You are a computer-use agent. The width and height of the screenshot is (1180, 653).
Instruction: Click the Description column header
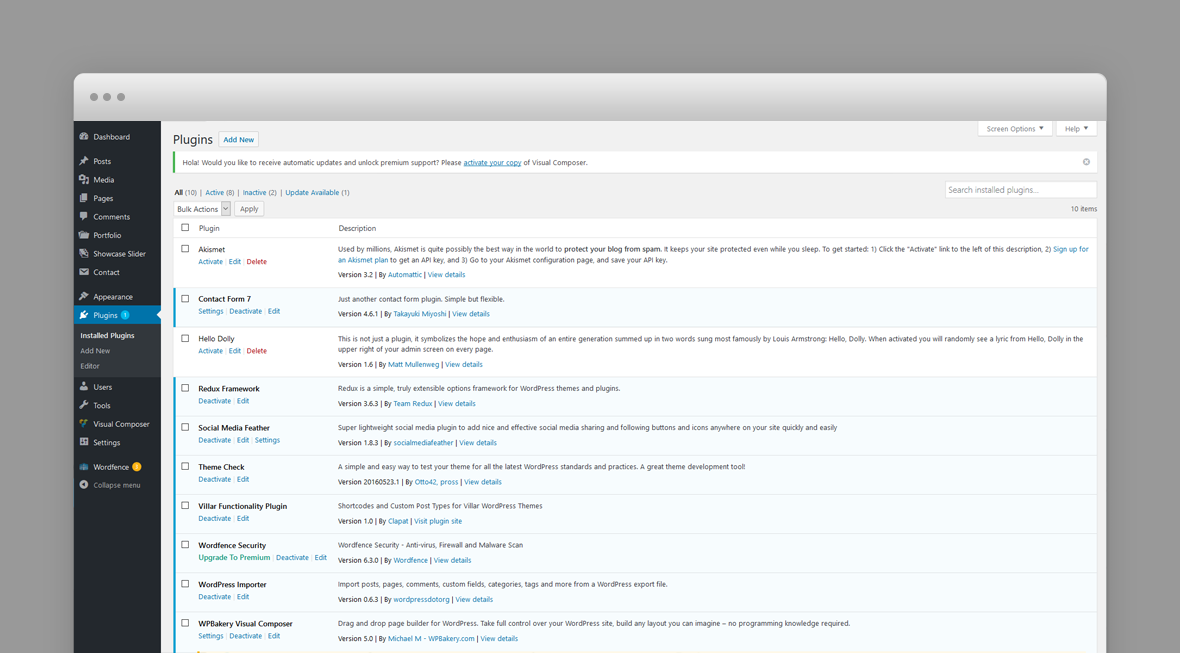pyautogui.click(x=357, y=228)
